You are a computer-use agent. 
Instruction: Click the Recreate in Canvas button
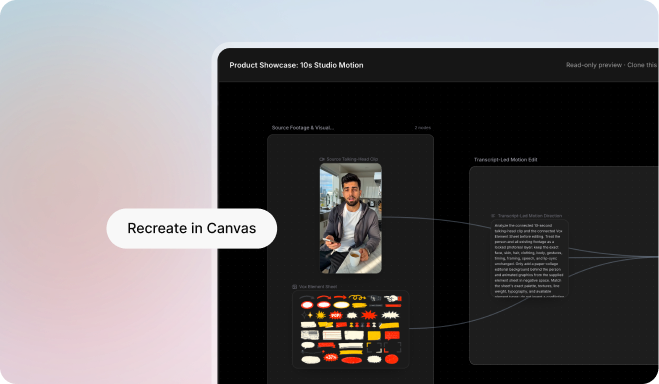click(x=192, y=228)
